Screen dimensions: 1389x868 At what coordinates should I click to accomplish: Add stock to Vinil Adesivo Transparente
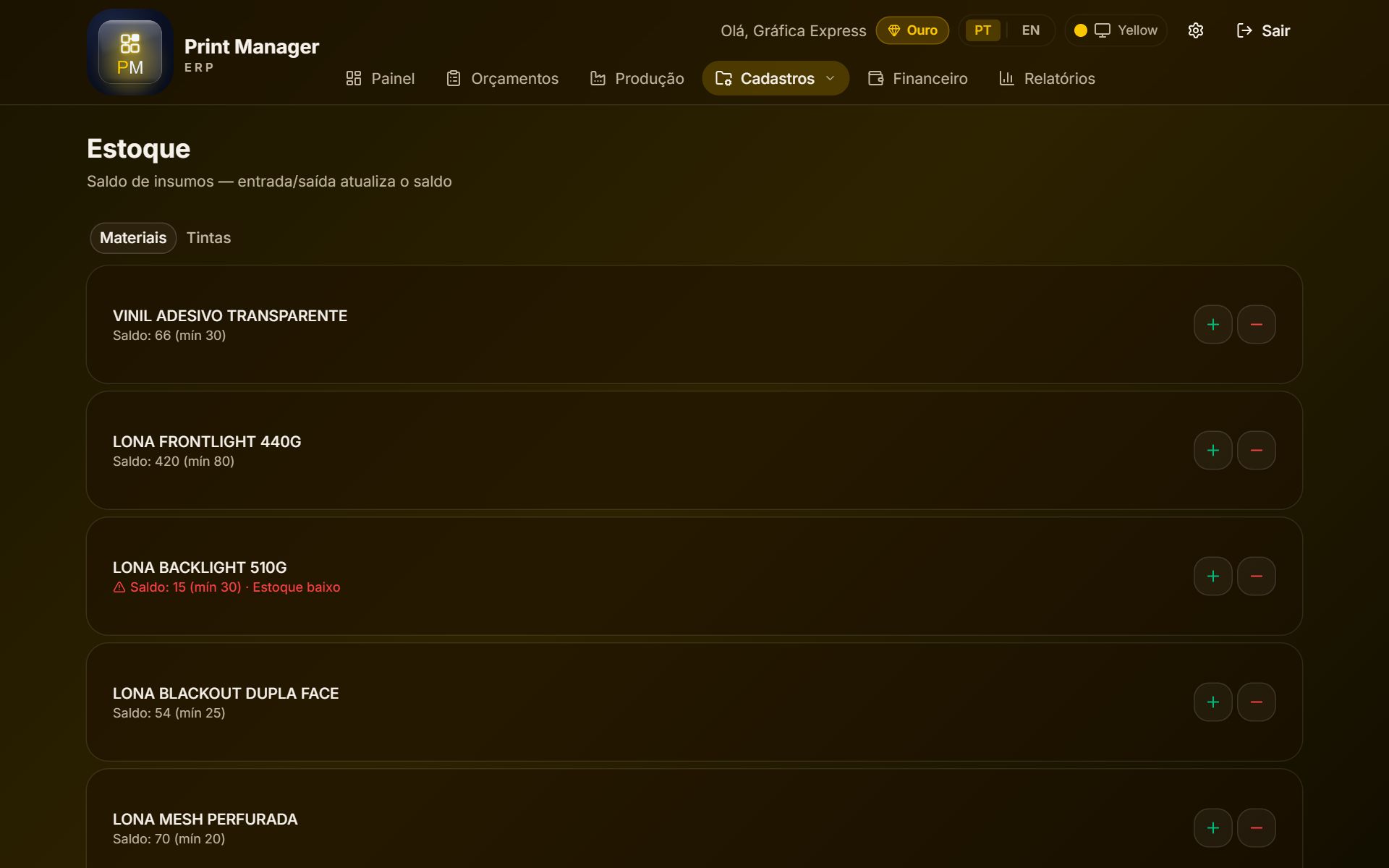click(1213, 325)
